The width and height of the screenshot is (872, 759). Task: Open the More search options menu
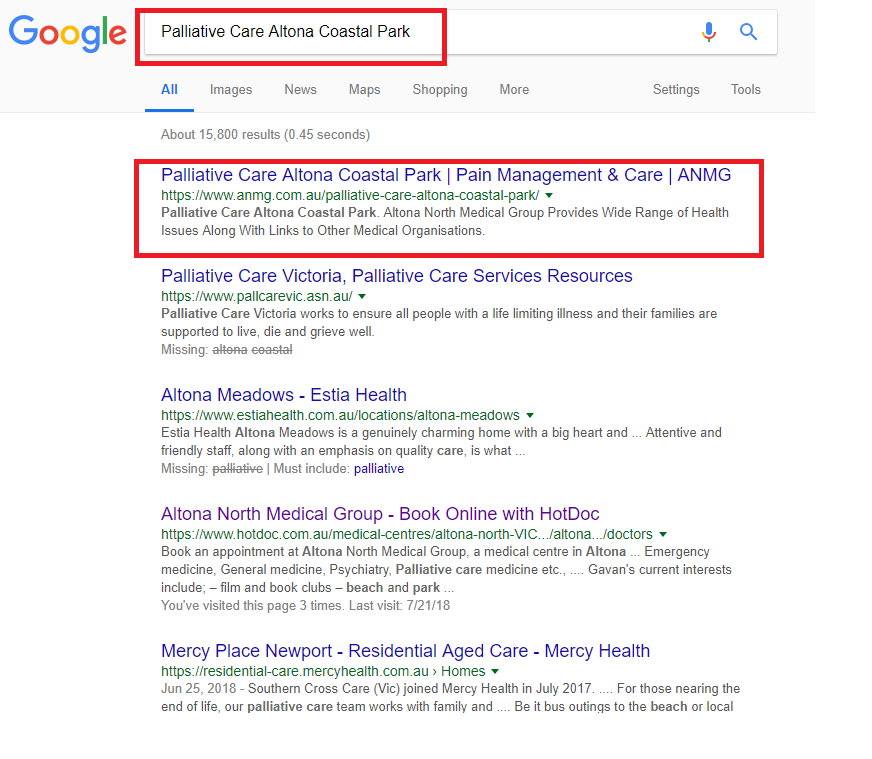coord(514,90)
